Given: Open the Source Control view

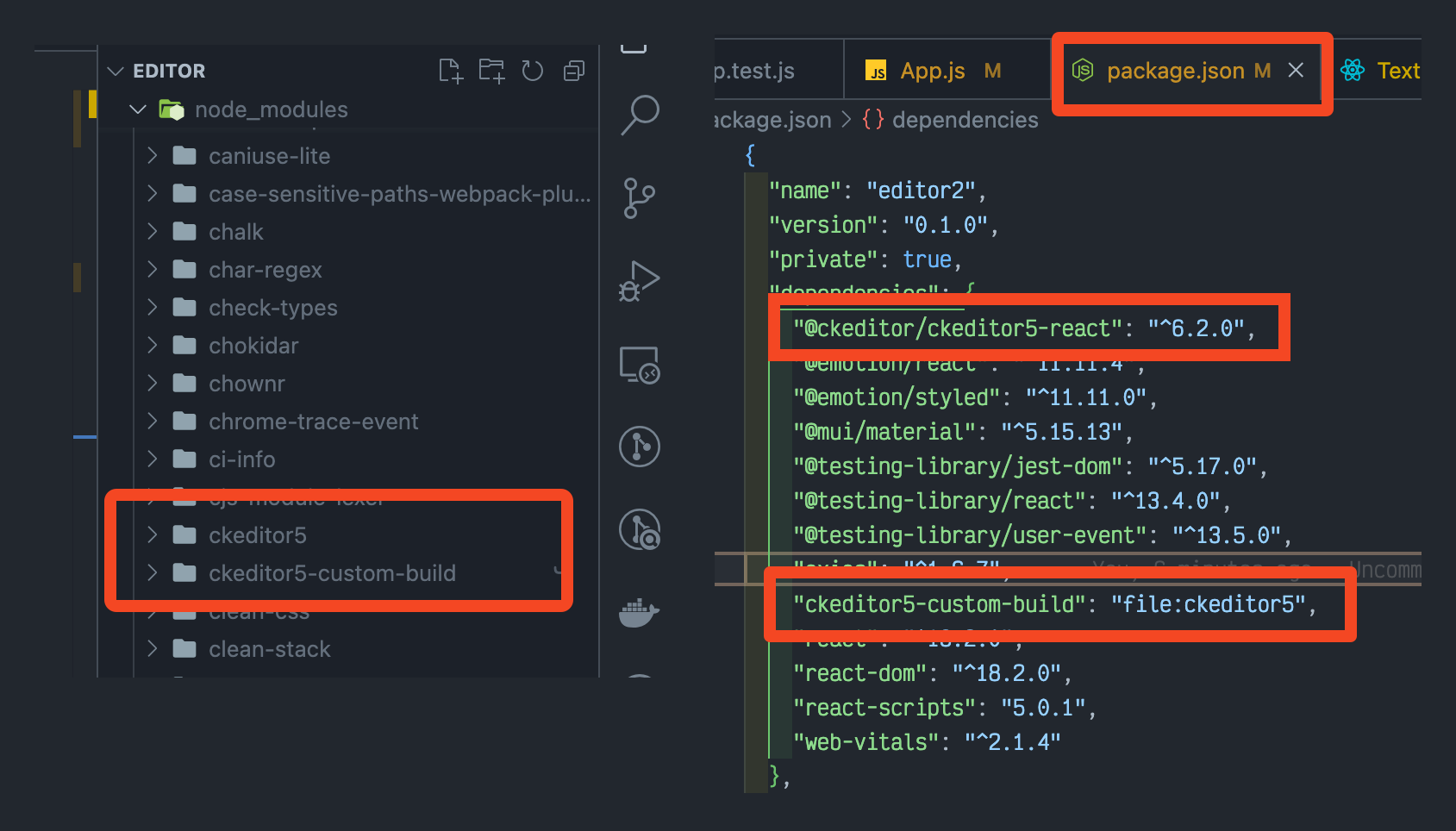Looking at the screenshot, I should coord(640,198).
